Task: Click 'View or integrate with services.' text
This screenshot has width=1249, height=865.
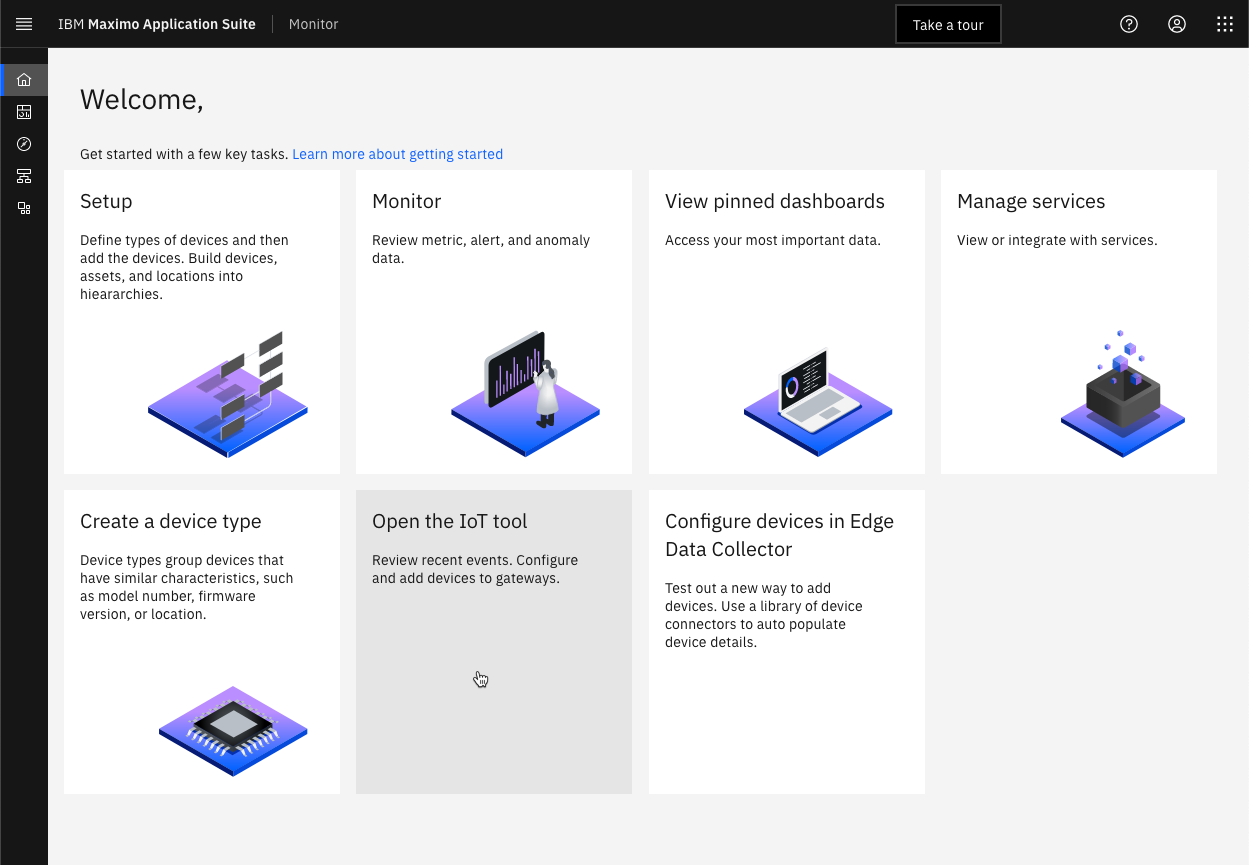Action: click(x=1057, y=240)
